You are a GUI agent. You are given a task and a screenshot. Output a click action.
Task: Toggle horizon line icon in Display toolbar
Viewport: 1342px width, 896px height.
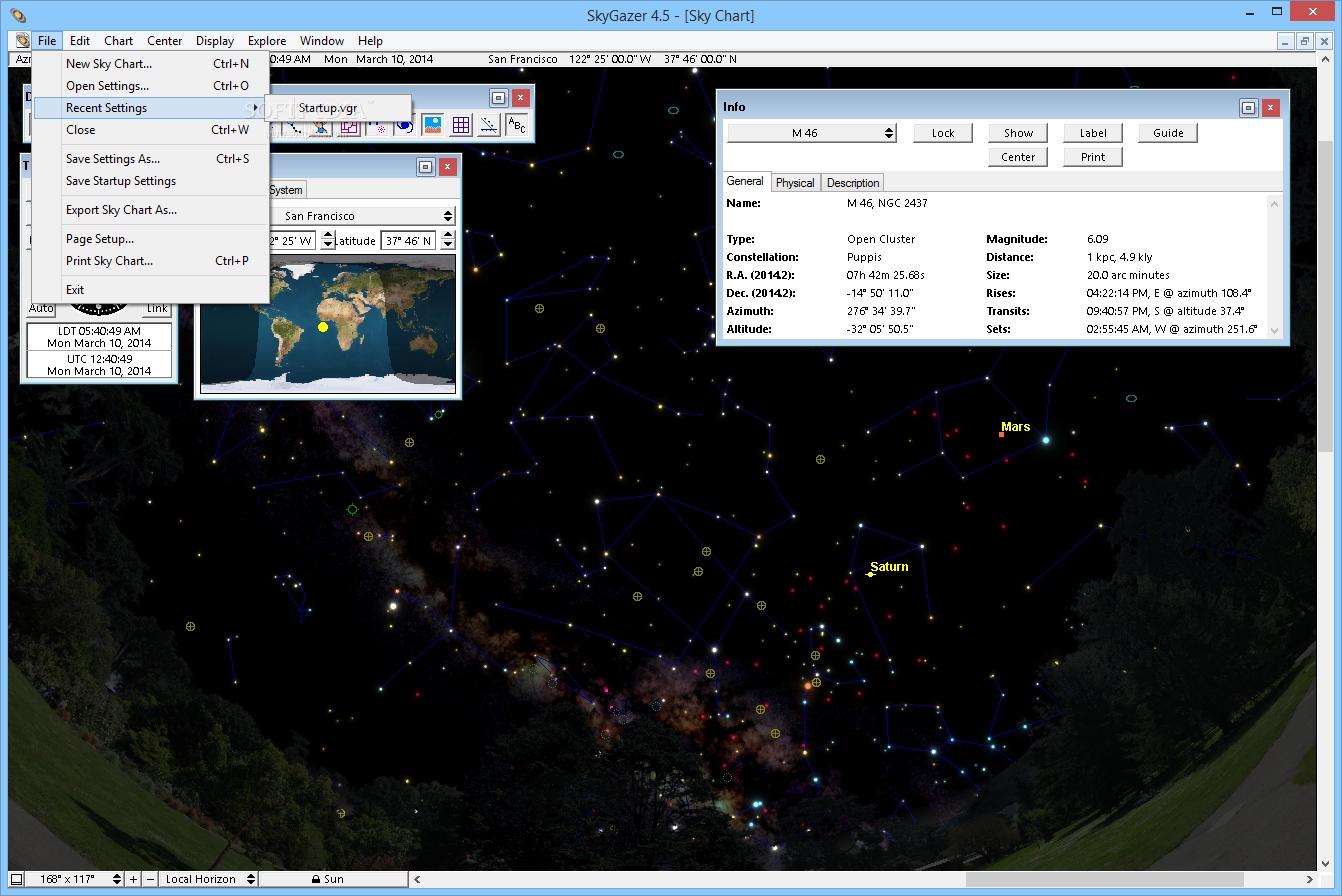(488, 125)
